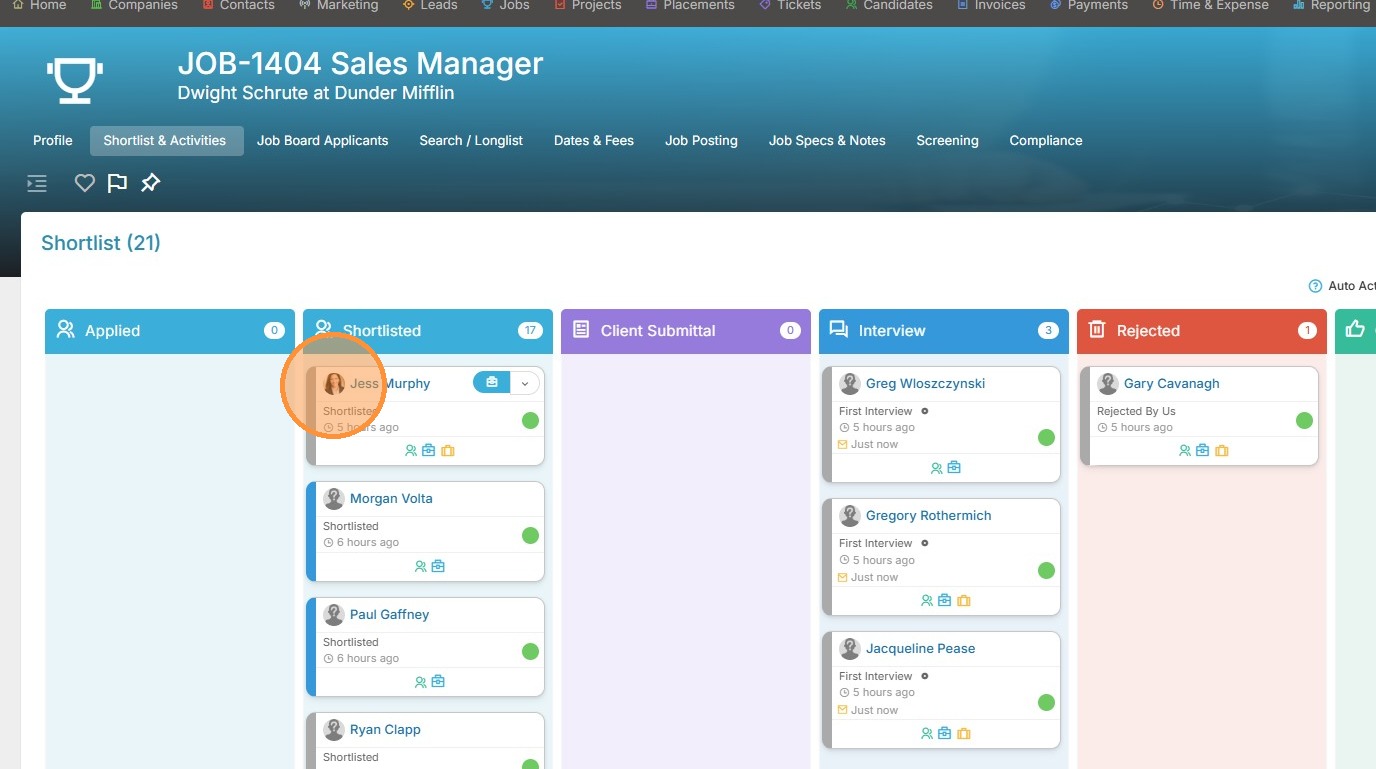Click the people icon on Gary Cavanagh's card
Viewport: 1376px width, 769px height.
[1185, 451]
